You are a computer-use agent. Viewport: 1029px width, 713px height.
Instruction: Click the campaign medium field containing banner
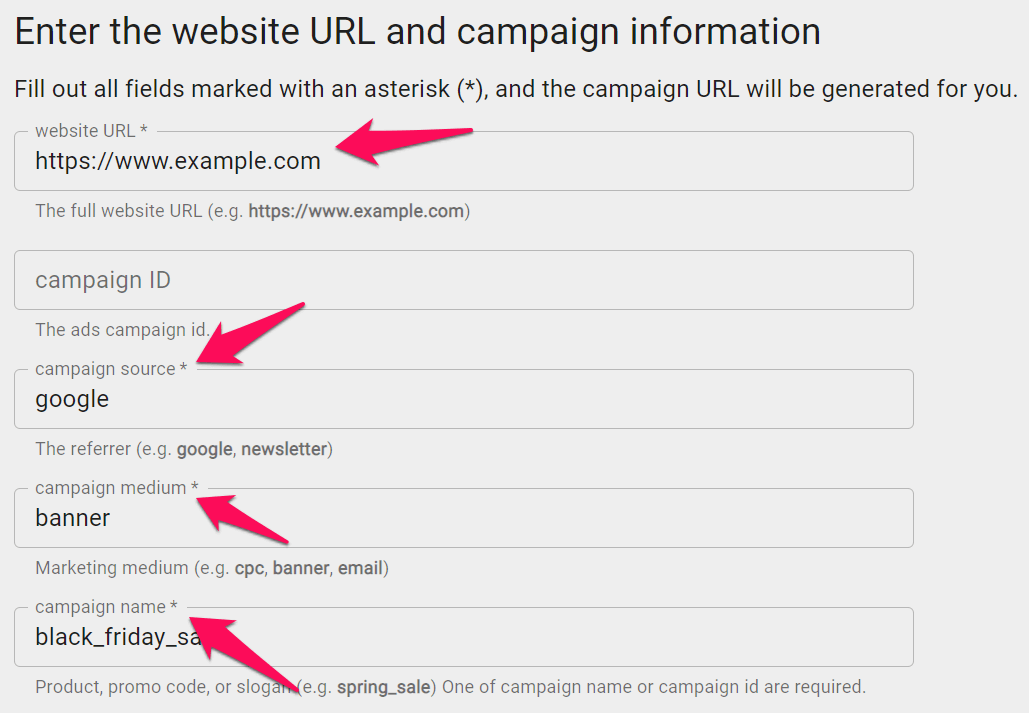tap(463, 518)
